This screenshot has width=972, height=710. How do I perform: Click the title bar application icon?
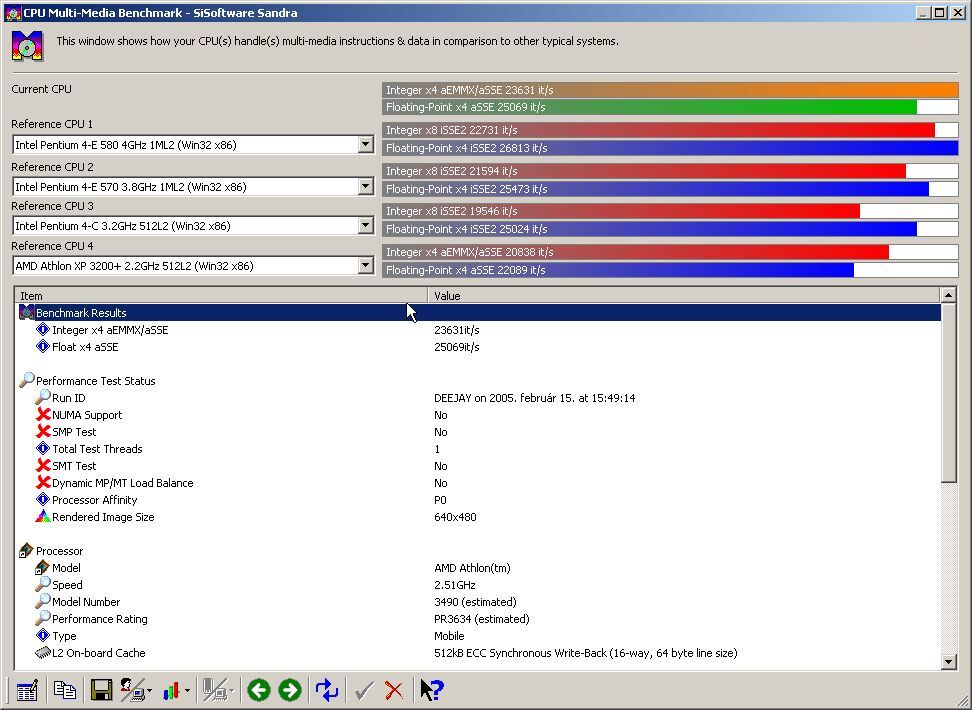[x=13, y=12]
